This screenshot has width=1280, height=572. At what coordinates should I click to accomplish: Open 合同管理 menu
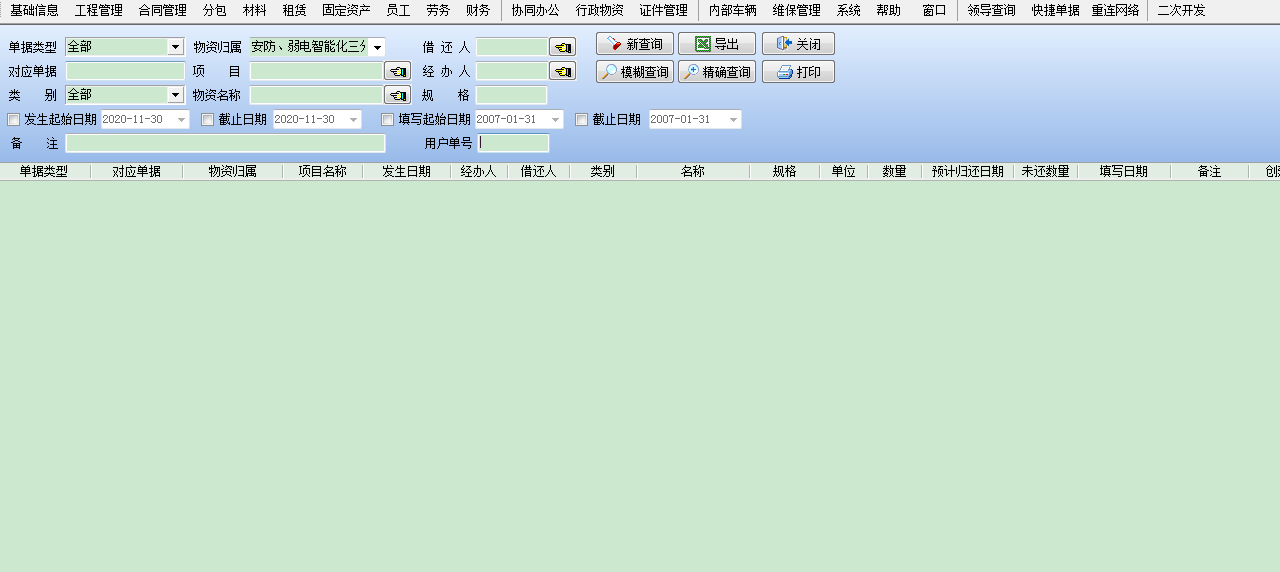click(x=163, y=11)
